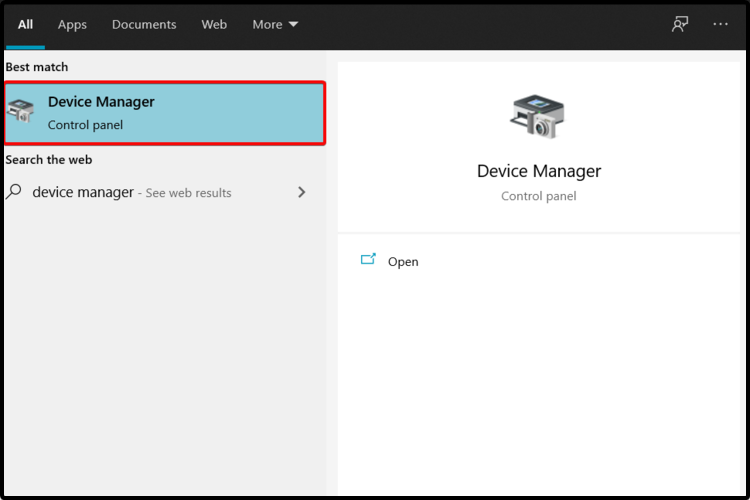Click the Device Manager title in the preview pane
This screenshot has width=750, height=500.
[x=538, y=171]
